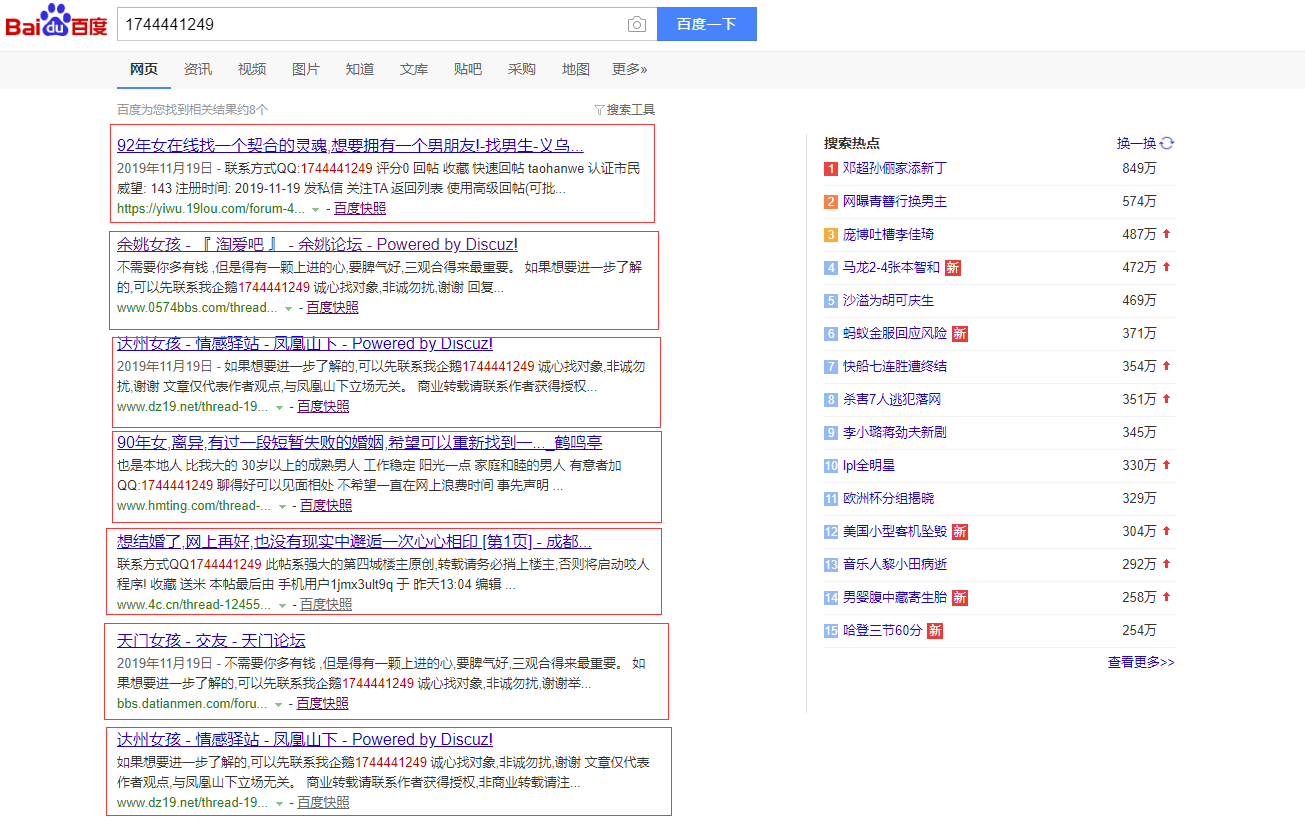The width and height of the screenshot is (1305, 822).
Task: Click the www.hmting.com green URL
Action: tap(194, 505)
